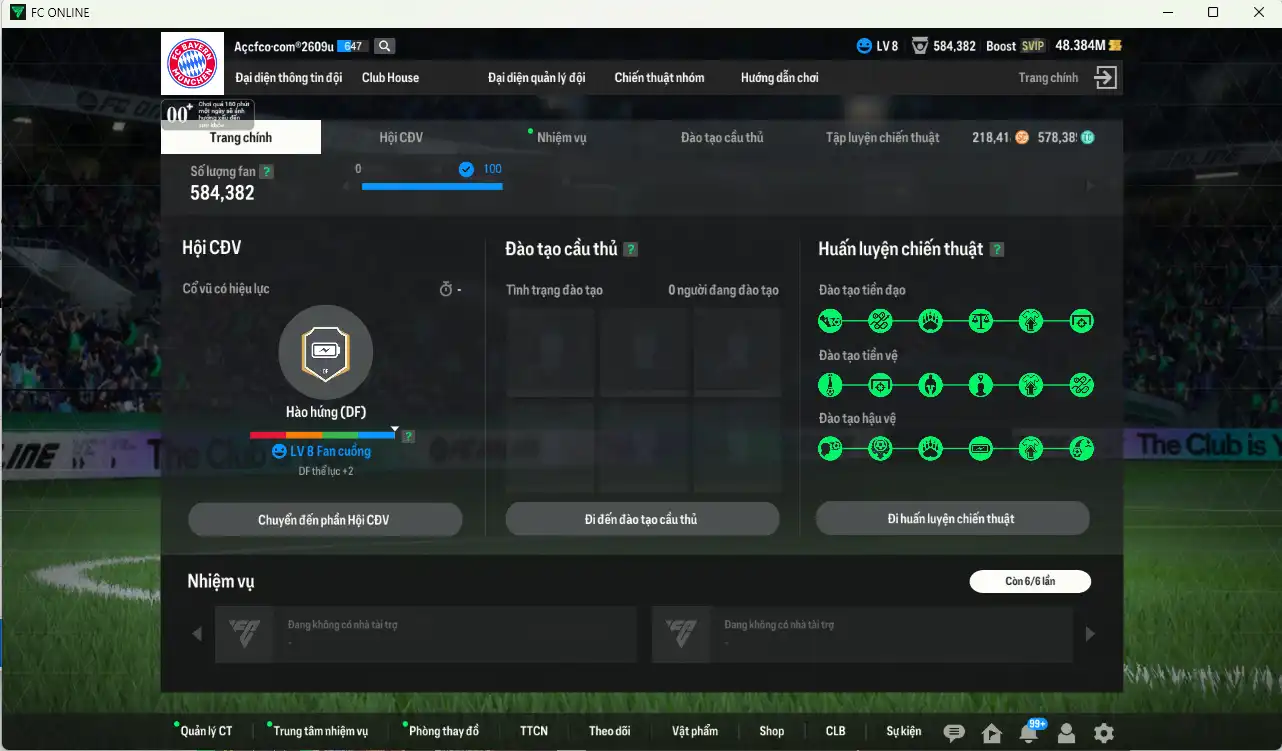This screenshot has width=1282, height=751.
Task: Open the Đào tạo cầu thủ tab
Action: click(x=722, y=137)
